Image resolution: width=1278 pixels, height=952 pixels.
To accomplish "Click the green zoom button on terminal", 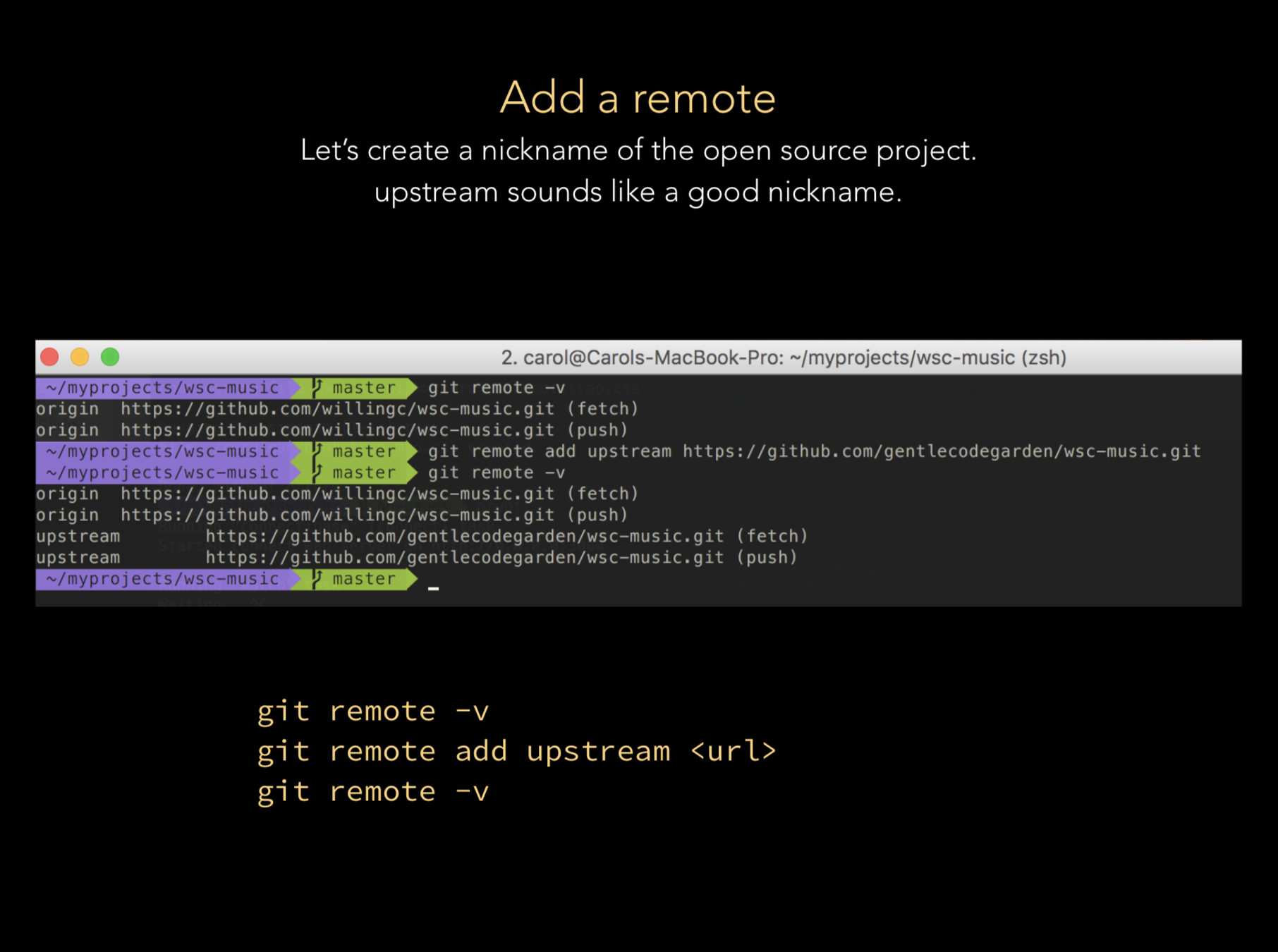I will (x=110, y=357).
